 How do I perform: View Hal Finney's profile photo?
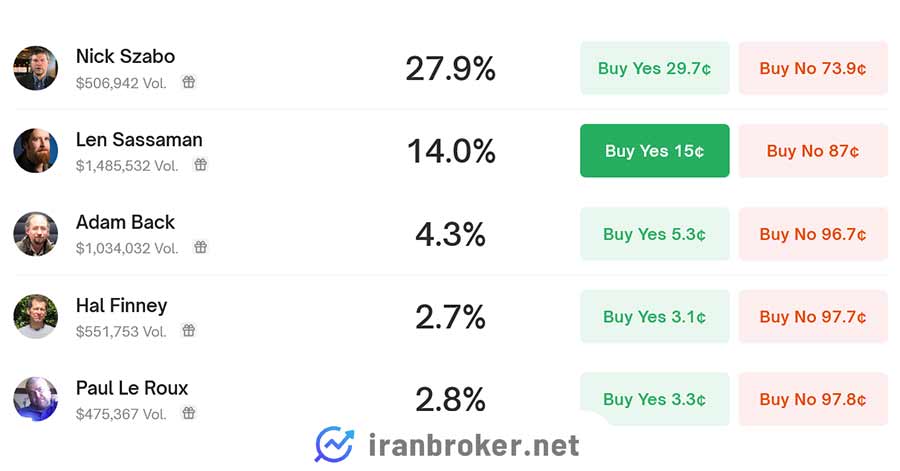click(36, 317)
